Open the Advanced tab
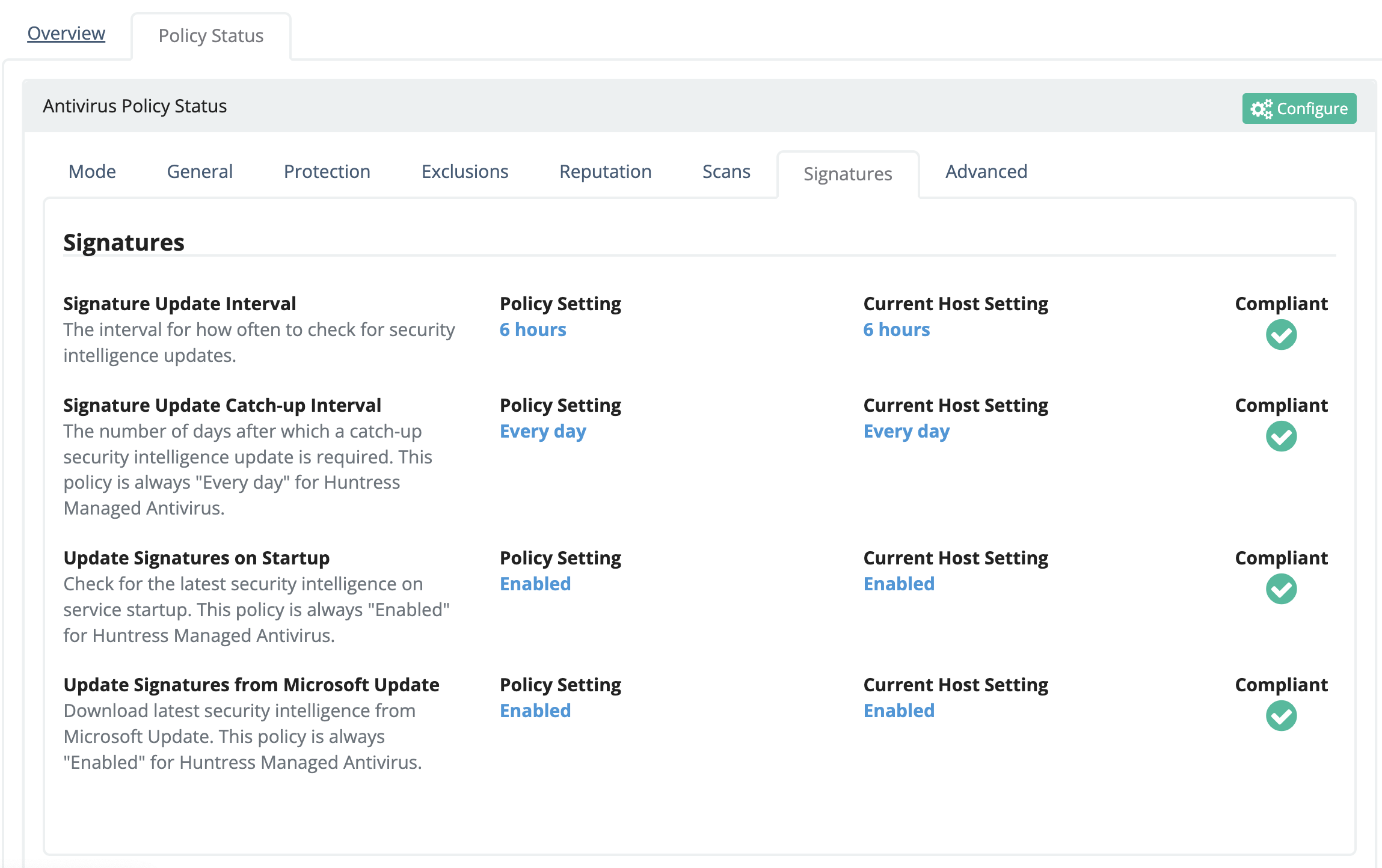 pos(986,172)
